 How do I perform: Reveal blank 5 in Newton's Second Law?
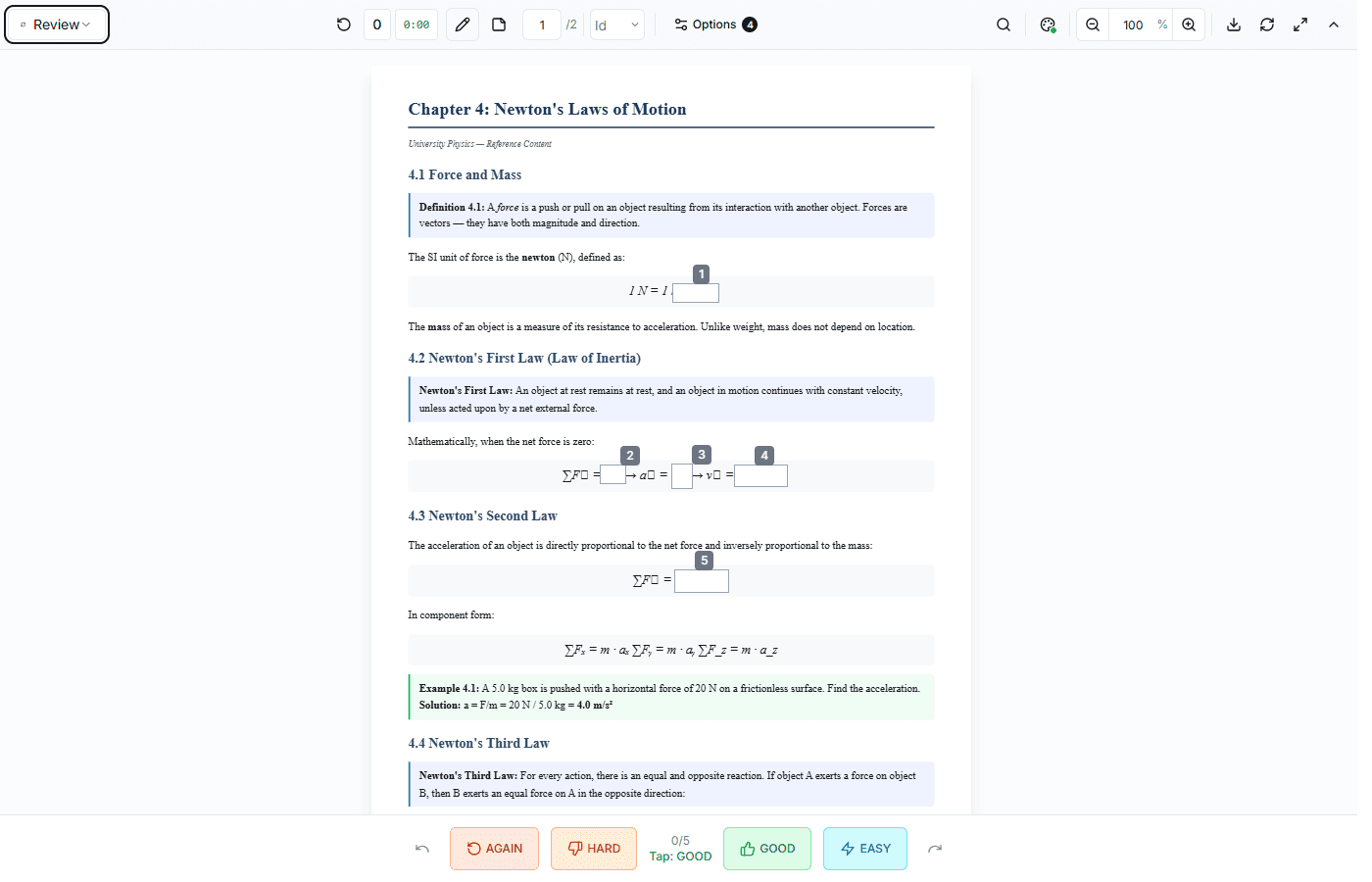point(702,581)
